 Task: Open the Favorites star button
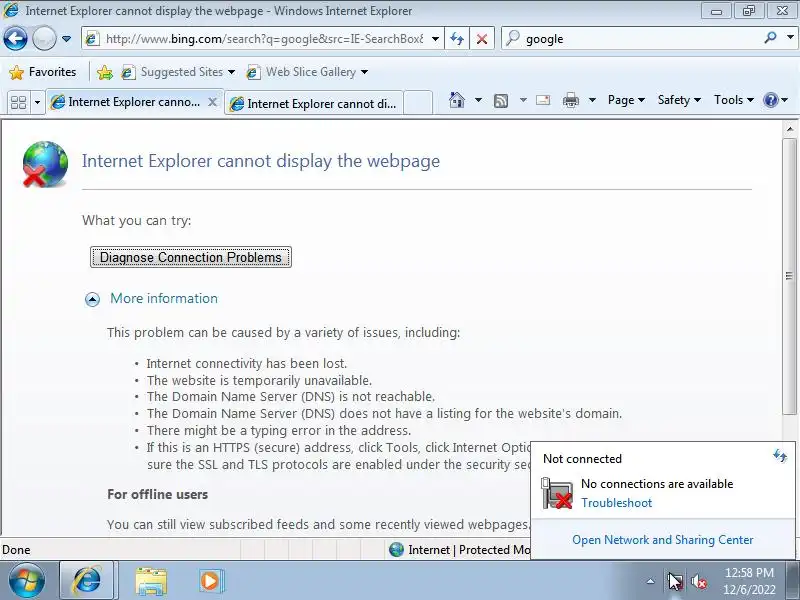pyautogui.click(x=43, y=72)
